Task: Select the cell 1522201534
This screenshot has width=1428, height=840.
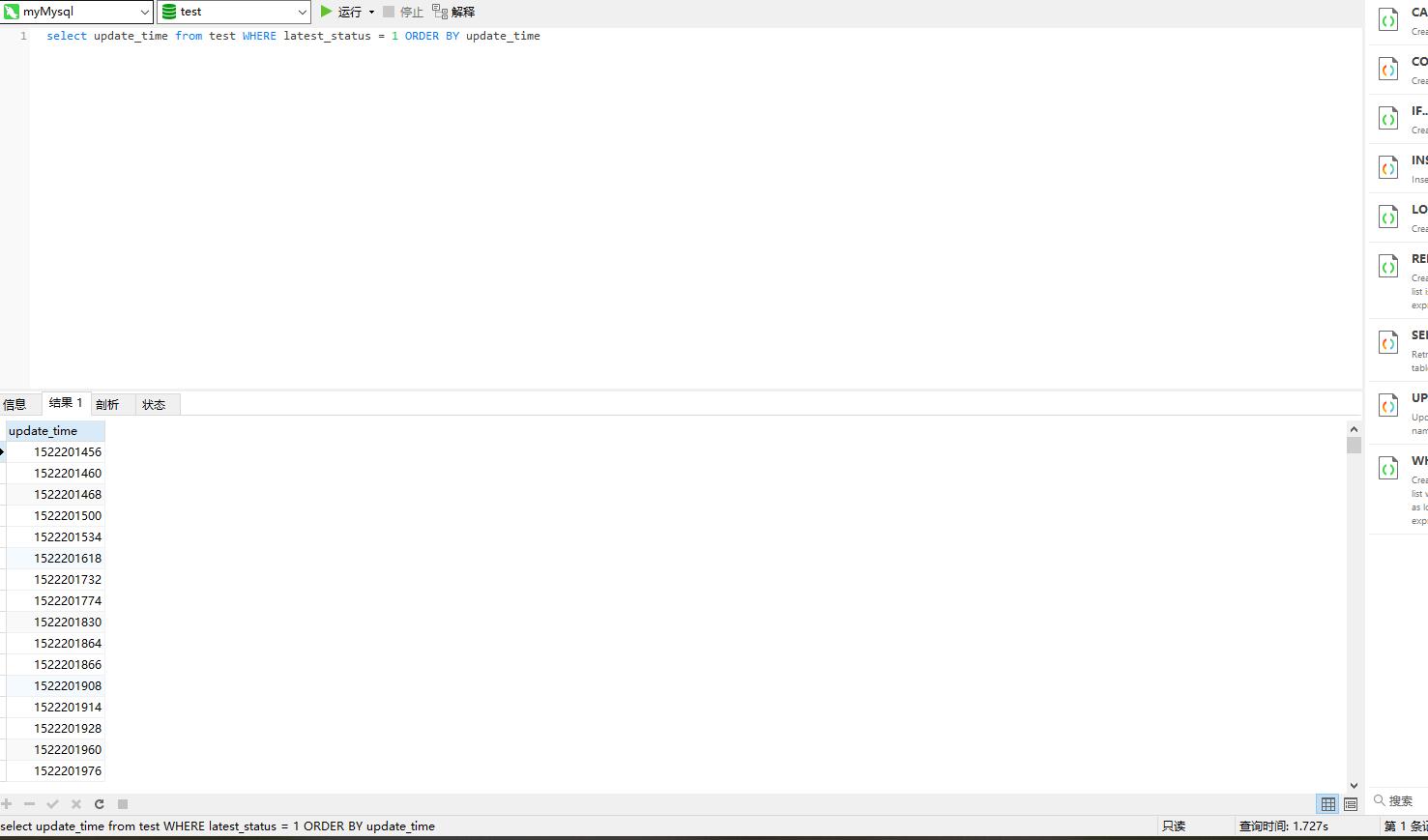Action: click(55, 537)
